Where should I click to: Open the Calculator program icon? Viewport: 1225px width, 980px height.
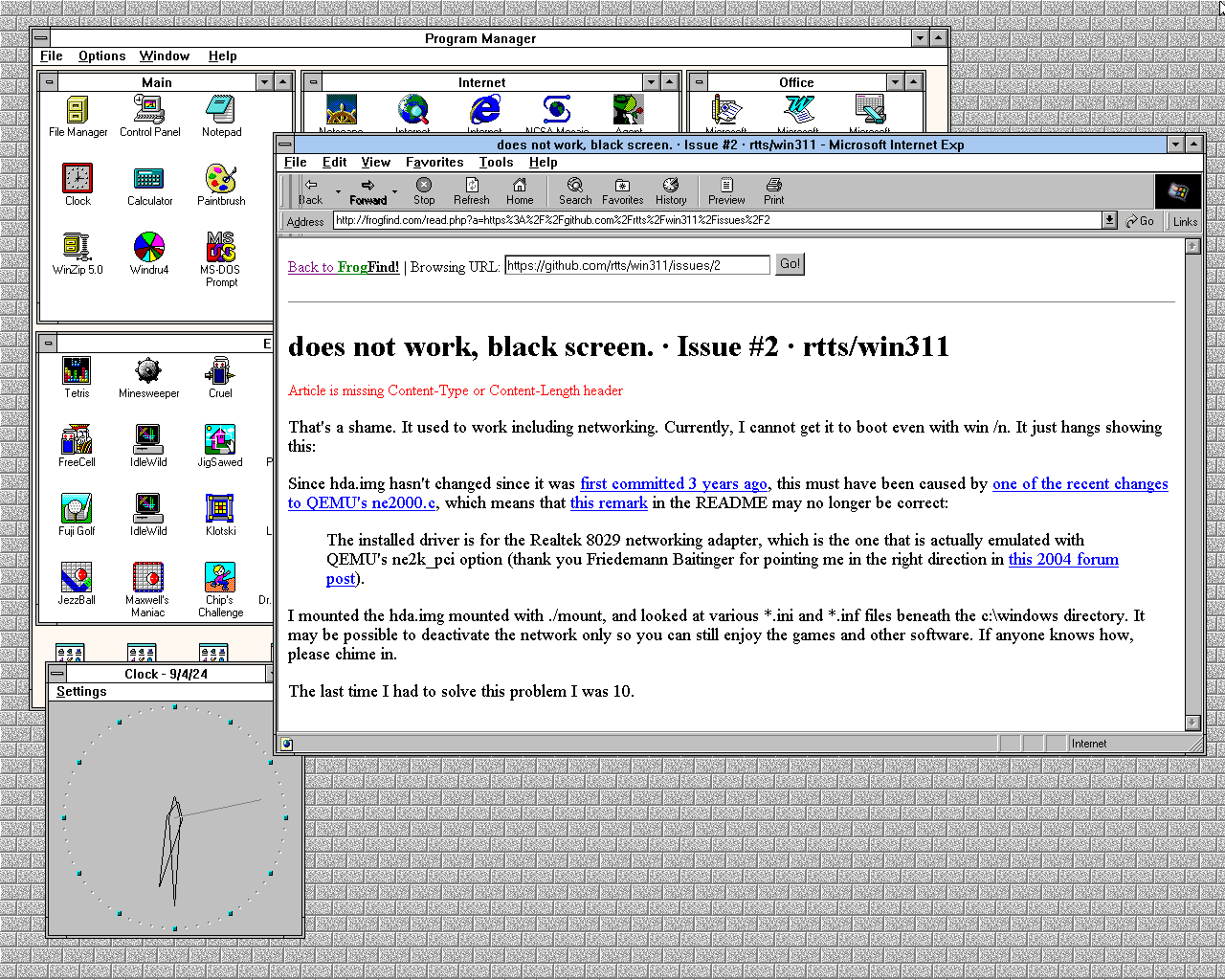point(149,180)
